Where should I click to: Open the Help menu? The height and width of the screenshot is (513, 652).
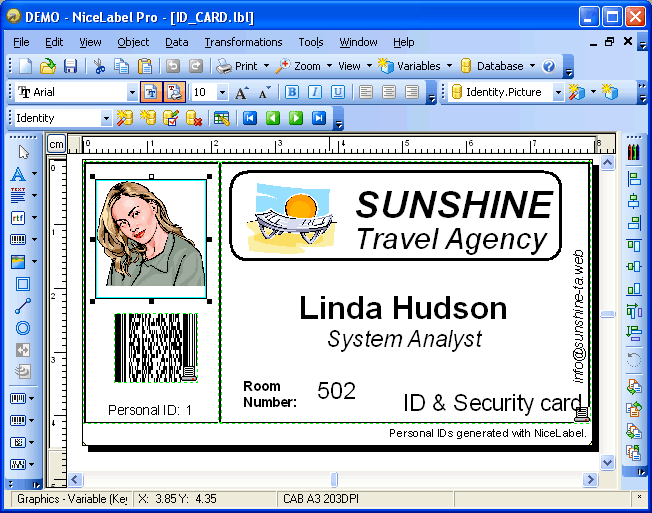pyautogui.click(x=403, y=42)
